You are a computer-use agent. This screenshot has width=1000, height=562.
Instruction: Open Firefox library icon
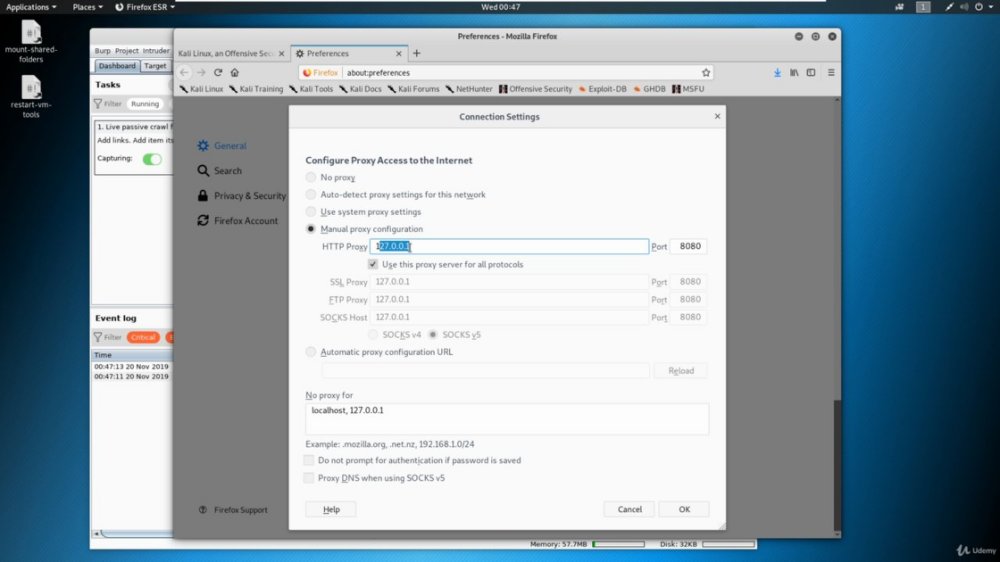click(x=794, y=73)
